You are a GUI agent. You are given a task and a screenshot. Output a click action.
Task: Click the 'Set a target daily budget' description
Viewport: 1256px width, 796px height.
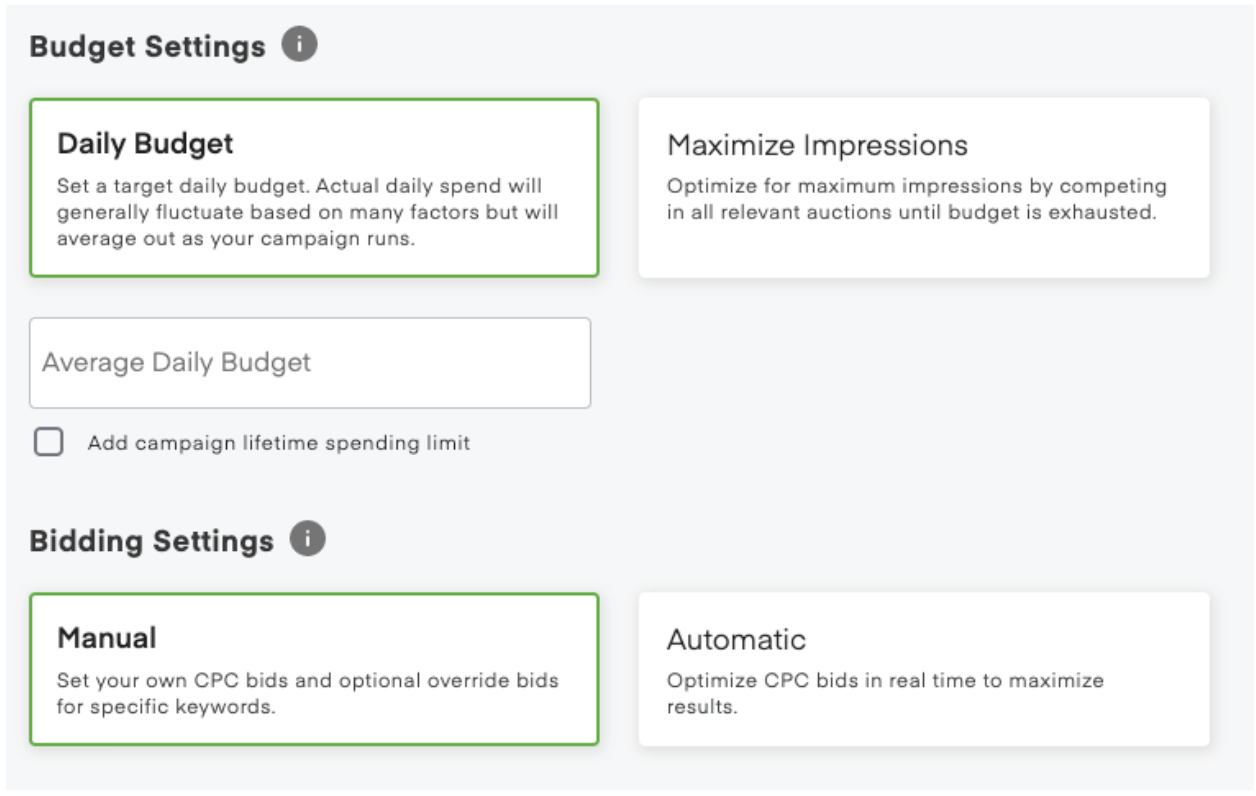click(307, 213)
